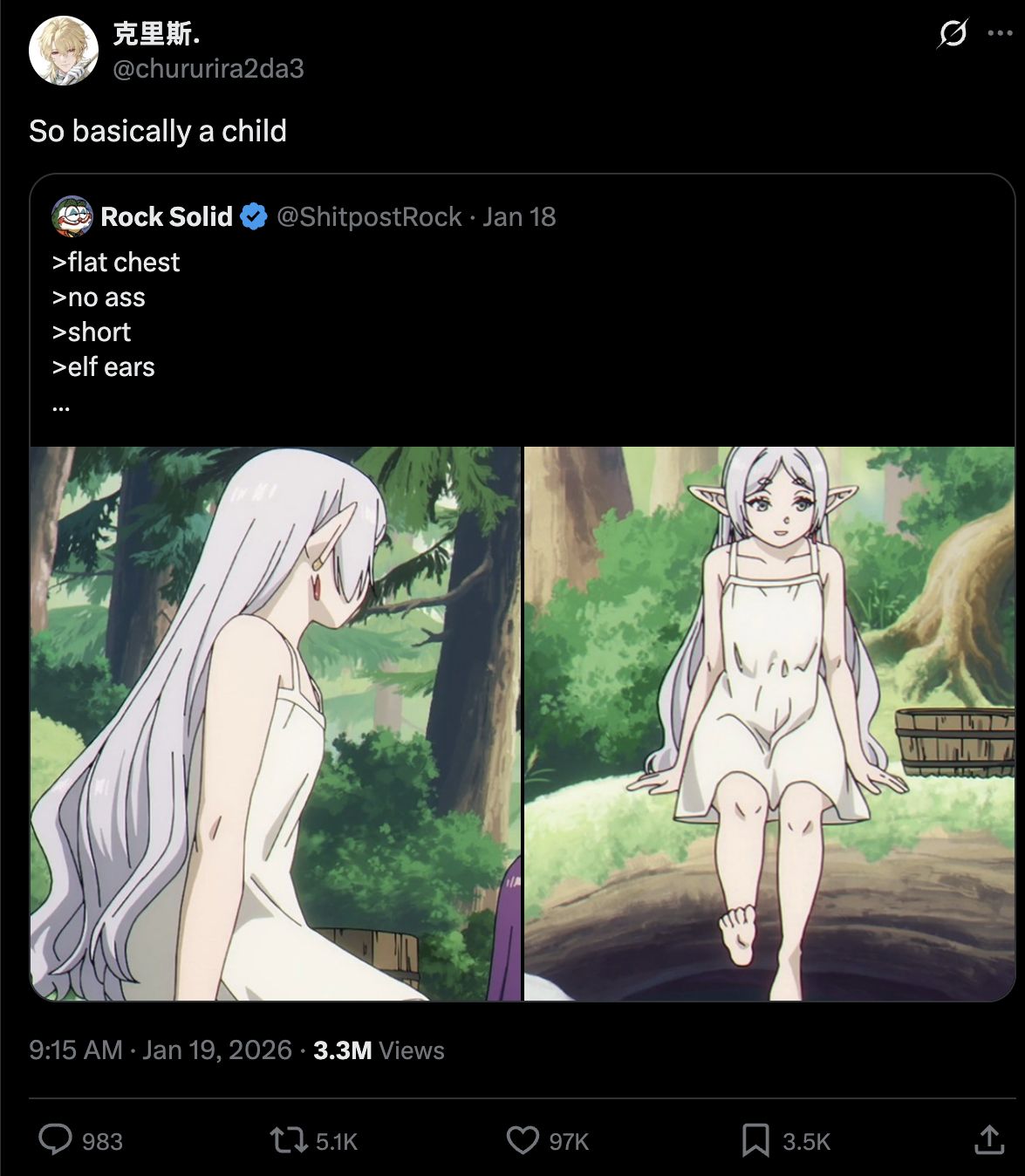
Task: Click the 9:15 AM Jan 19, 2026 timestamp
Action: pyautogui.click(x=161, y=1050)
